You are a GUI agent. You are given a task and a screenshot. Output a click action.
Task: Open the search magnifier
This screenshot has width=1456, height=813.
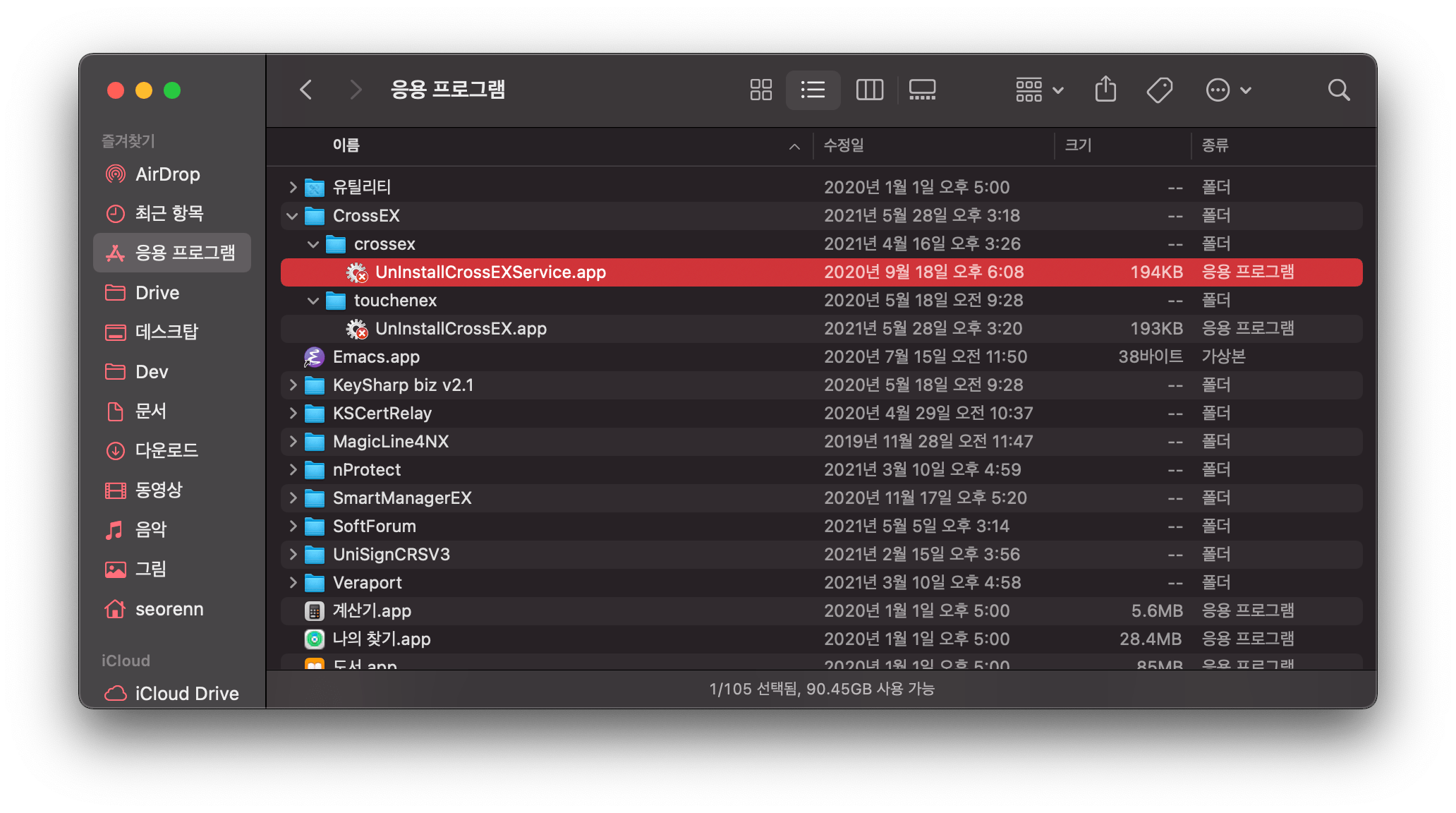[x=1338, y=90]
